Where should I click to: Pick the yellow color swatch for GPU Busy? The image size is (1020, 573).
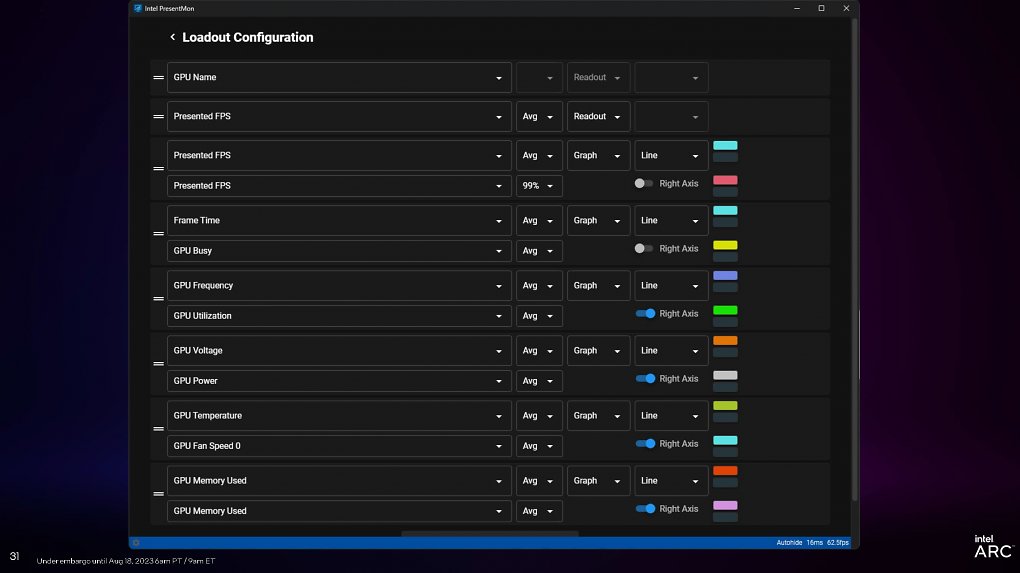point(725,245)
